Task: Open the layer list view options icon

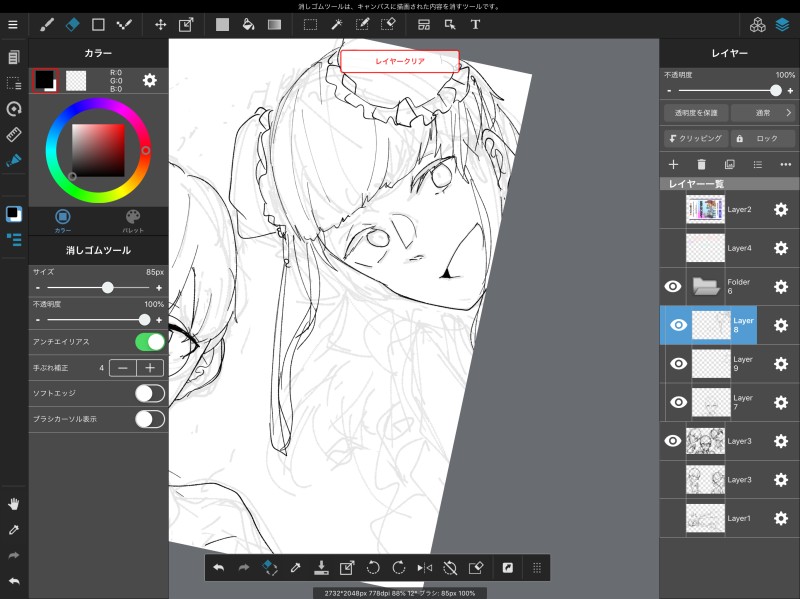Action: pos(758,164)
